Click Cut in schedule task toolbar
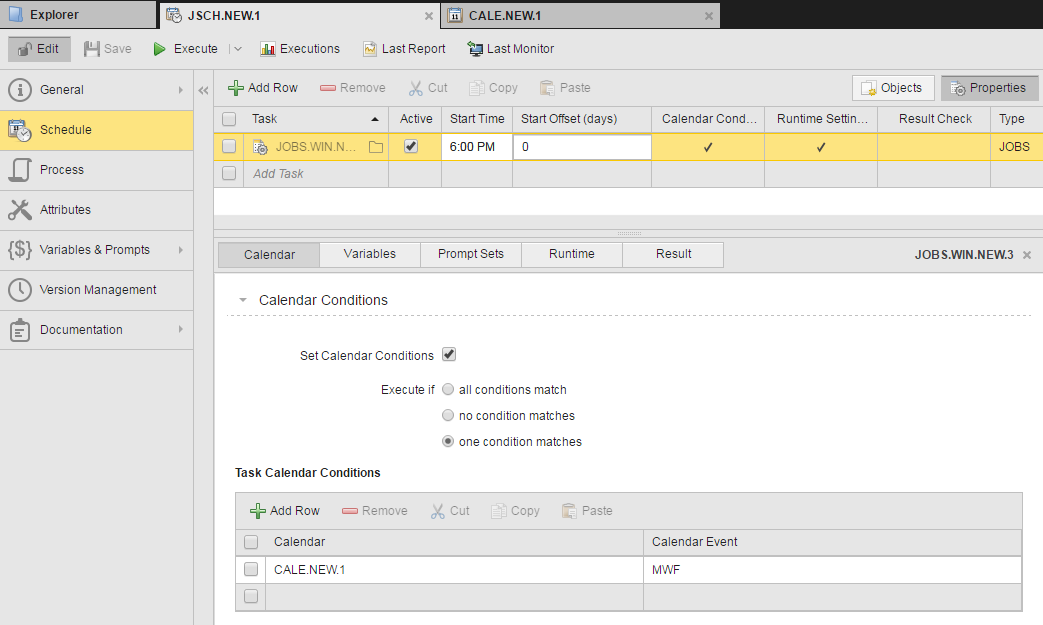 [428, 88]
